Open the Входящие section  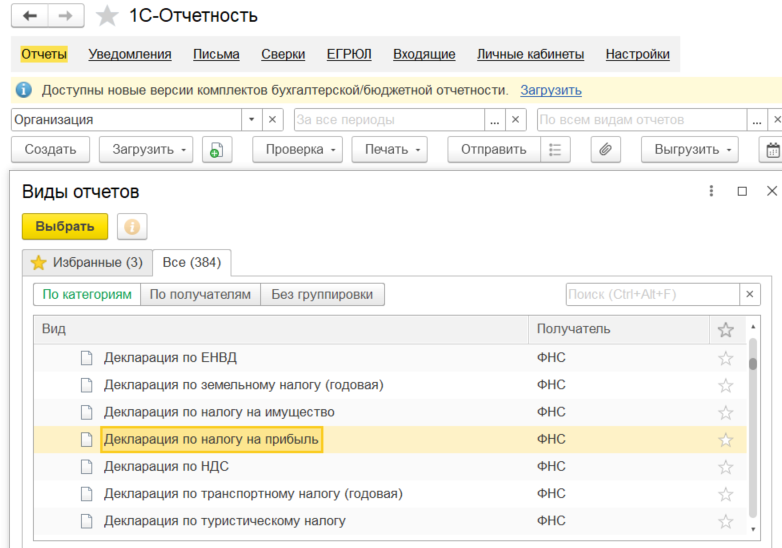click(x=424, y=54)
